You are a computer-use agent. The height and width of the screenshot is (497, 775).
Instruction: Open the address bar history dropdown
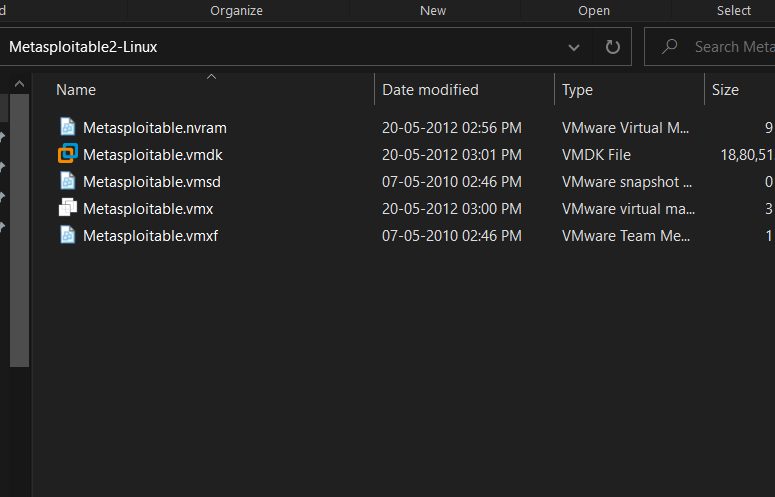(x=573, y=47)
